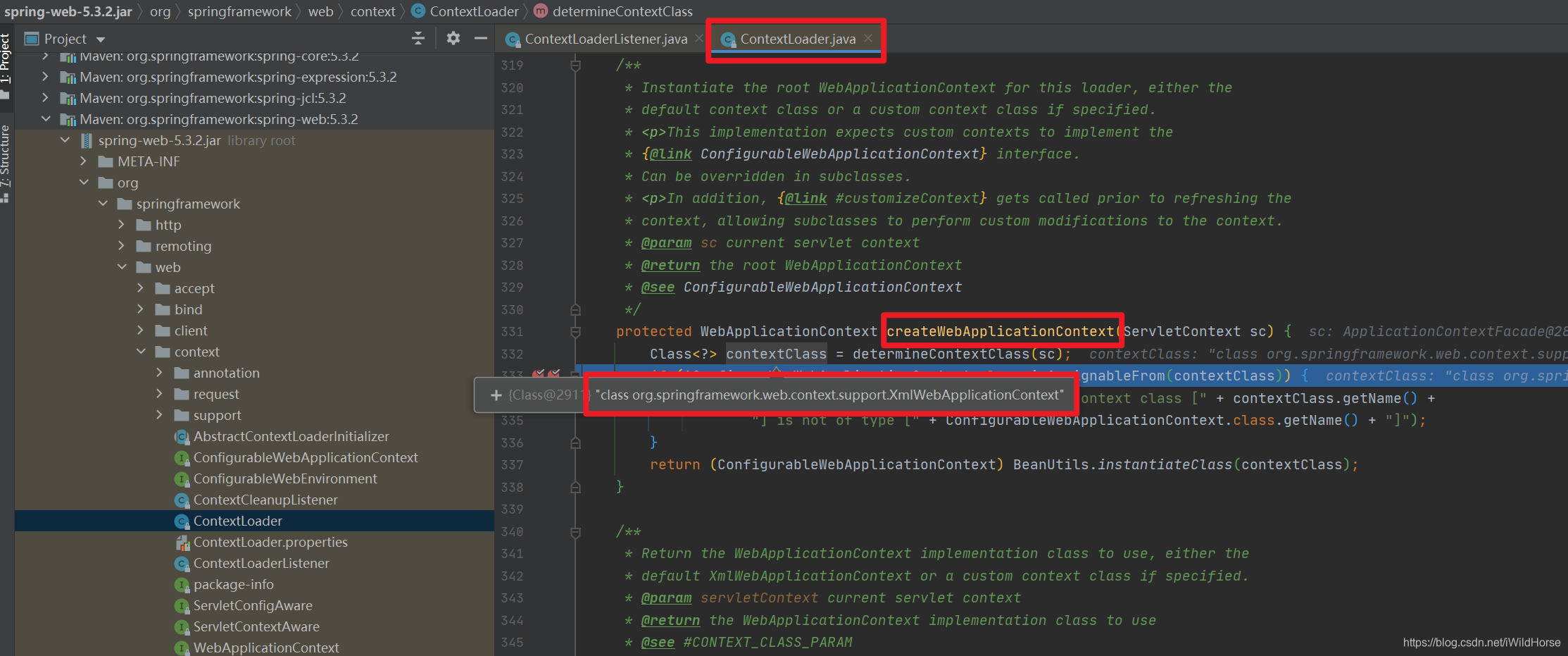Fold the Javadoc comment at line 340
Image resolution: width=1568 pixels, height=656 pixels.
(575, 532)
